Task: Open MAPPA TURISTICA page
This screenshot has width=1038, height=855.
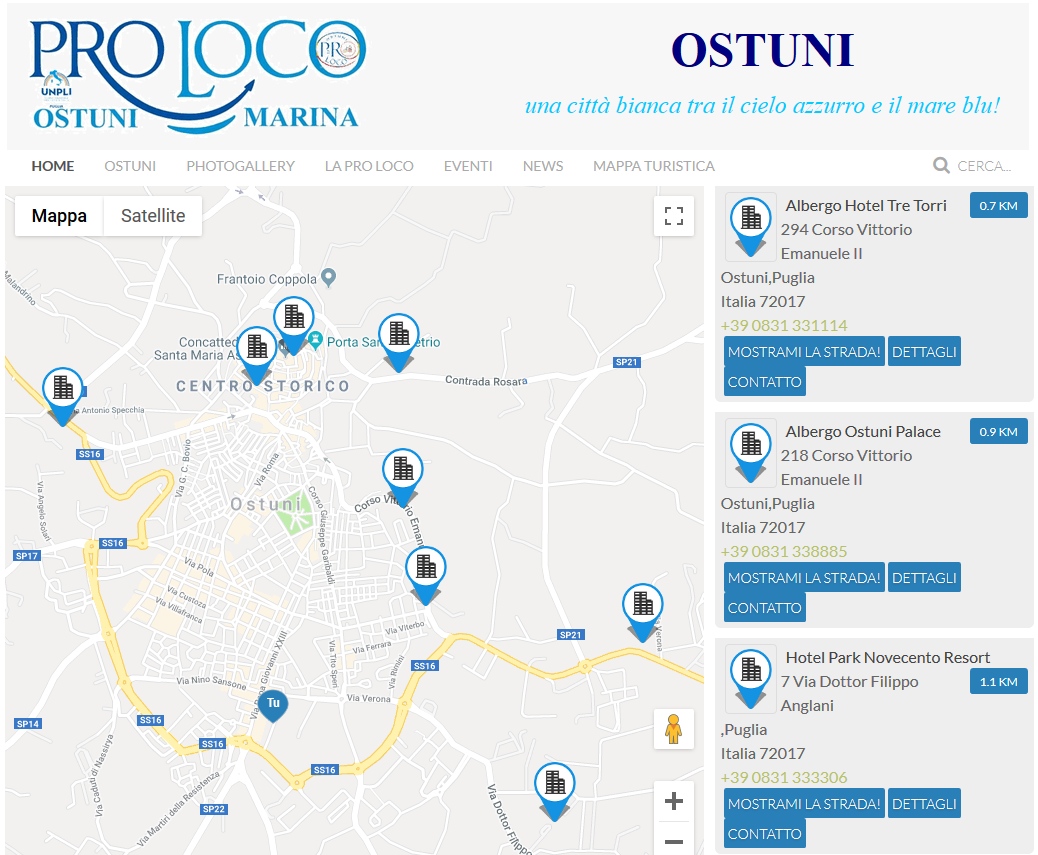Action: pos(654,166)
